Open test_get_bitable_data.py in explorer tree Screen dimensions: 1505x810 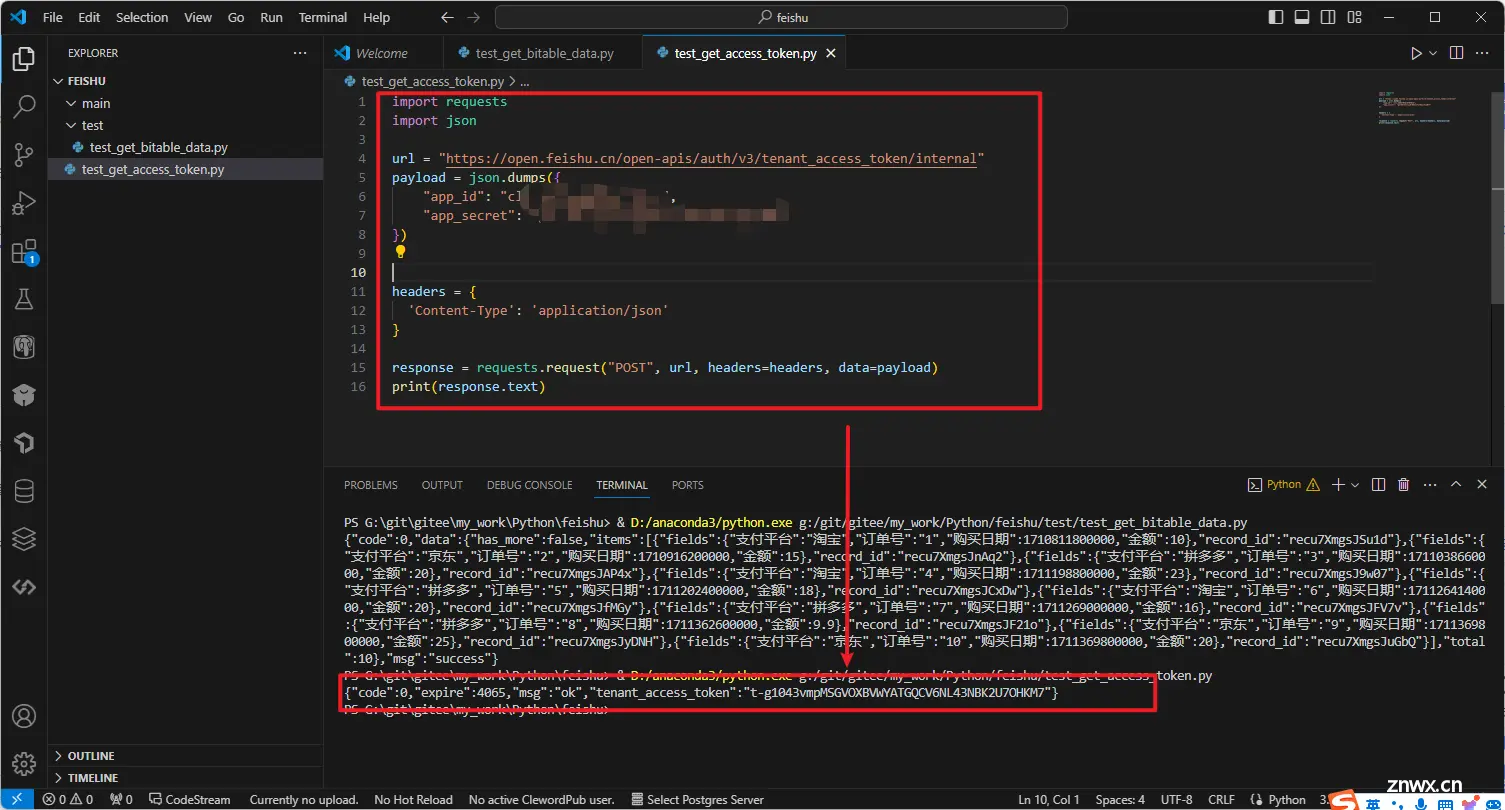159,147
